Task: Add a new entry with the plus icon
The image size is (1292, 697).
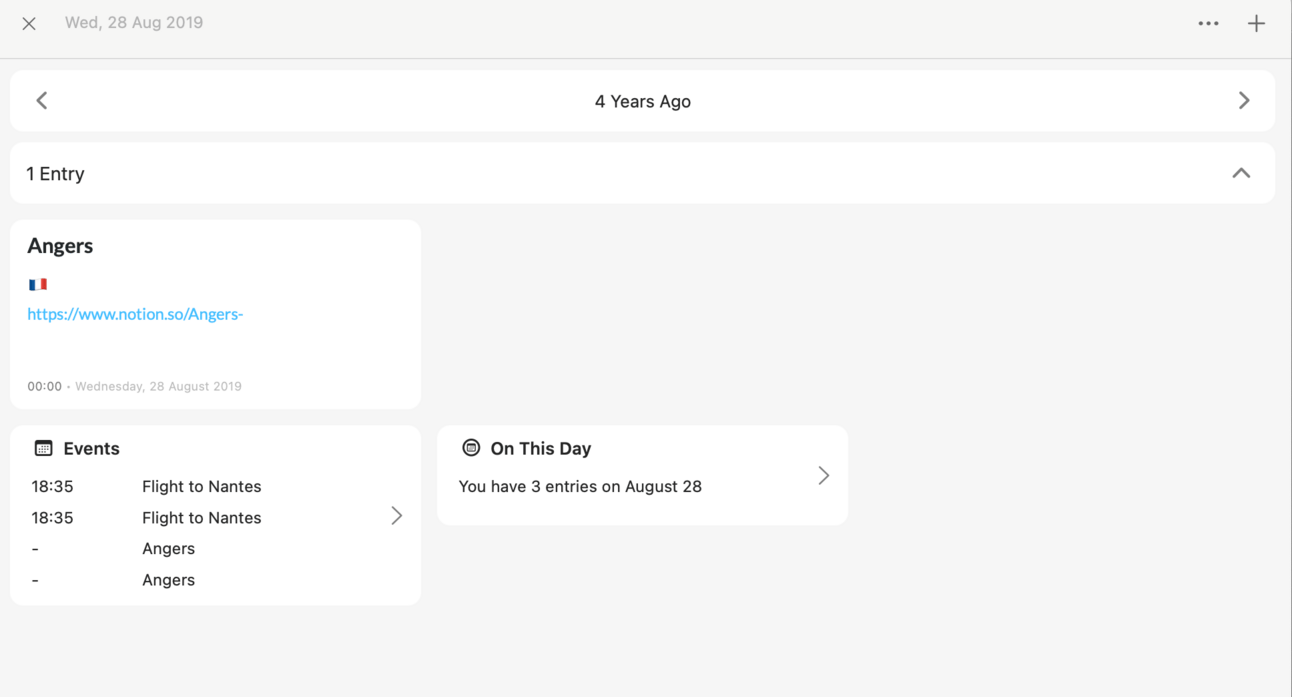Action: click(1256, 23)
